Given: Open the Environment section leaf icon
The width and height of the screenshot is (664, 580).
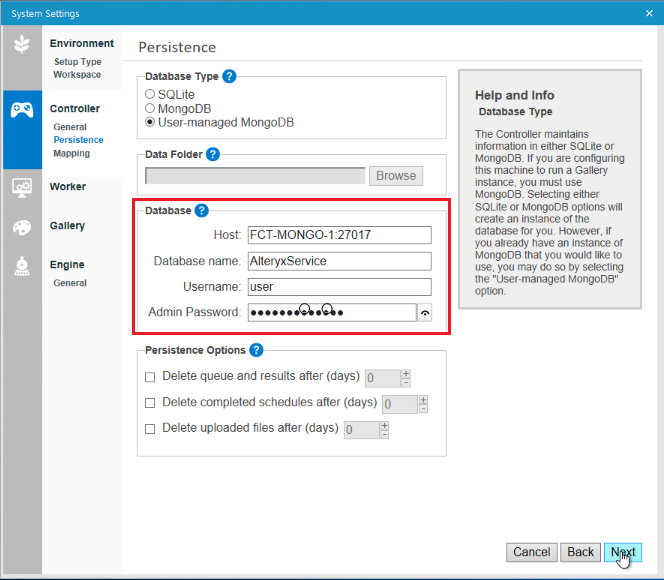Looking at the screenshot, I should point(22,44).
